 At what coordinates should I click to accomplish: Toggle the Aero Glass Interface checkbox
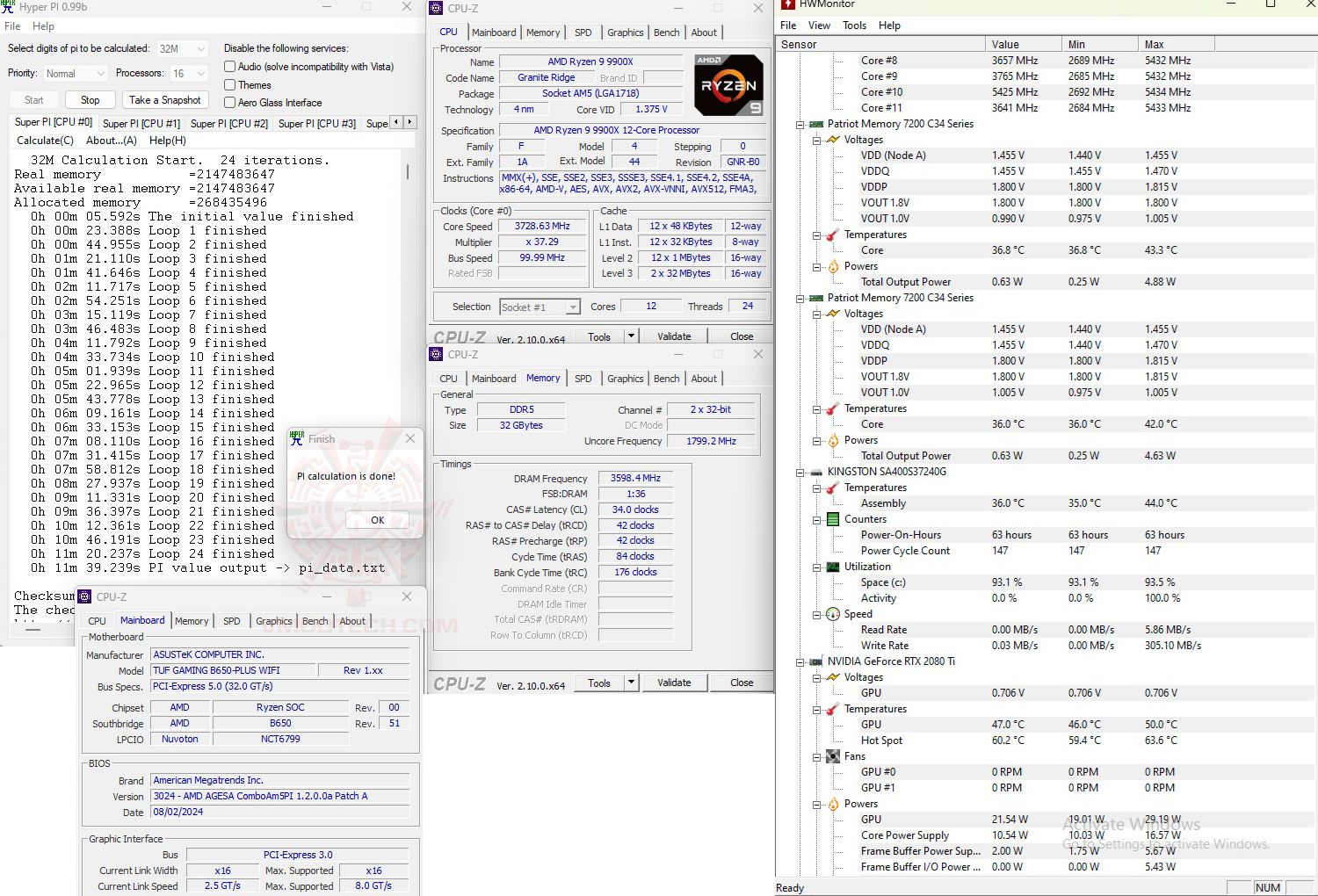(229, 103)
